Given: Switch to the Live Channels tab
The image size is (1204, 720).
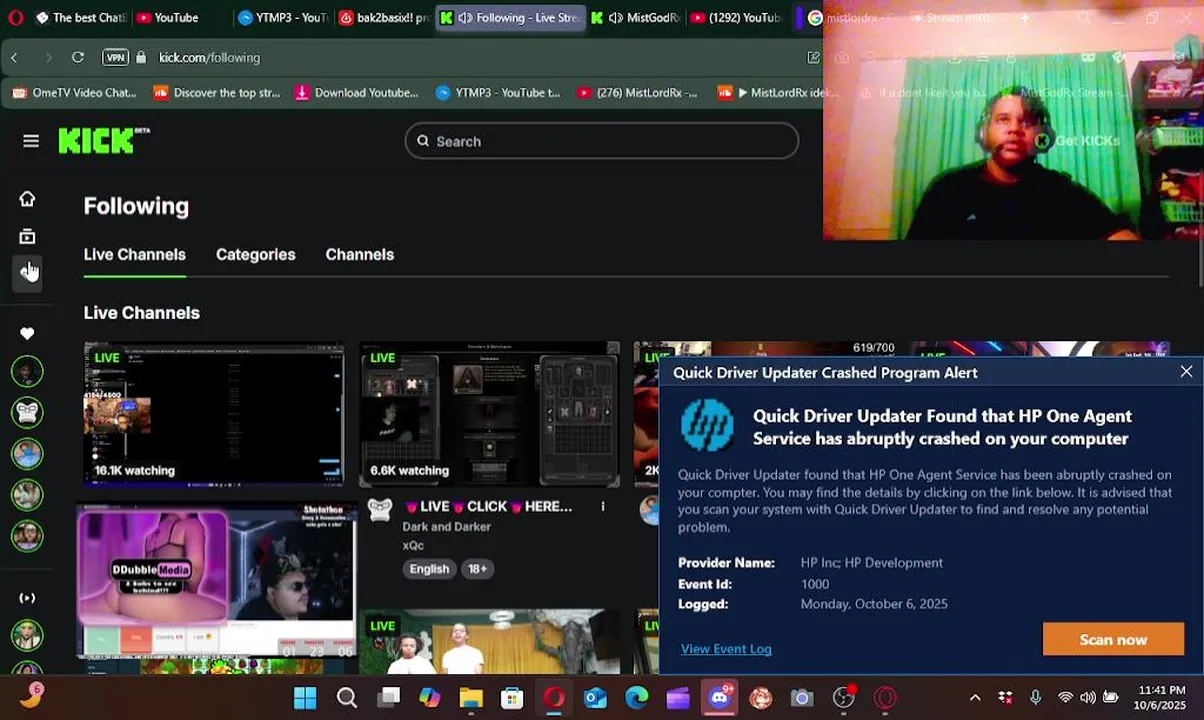Looking at the screenshot, I should (x=134, y=254).
